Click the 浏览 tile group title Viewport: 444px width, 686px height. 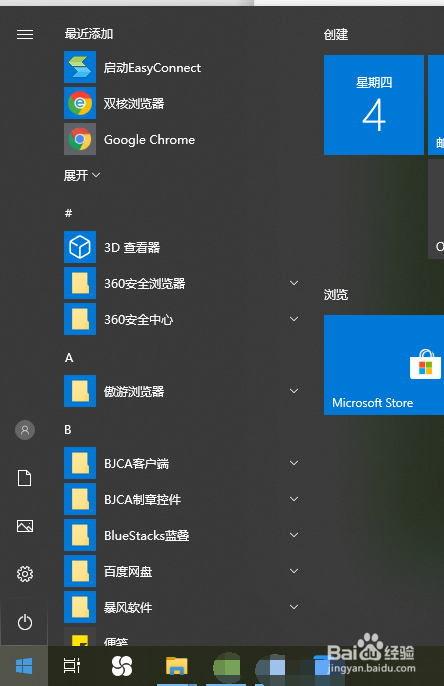pyautogui.click(x=336, y=294)
